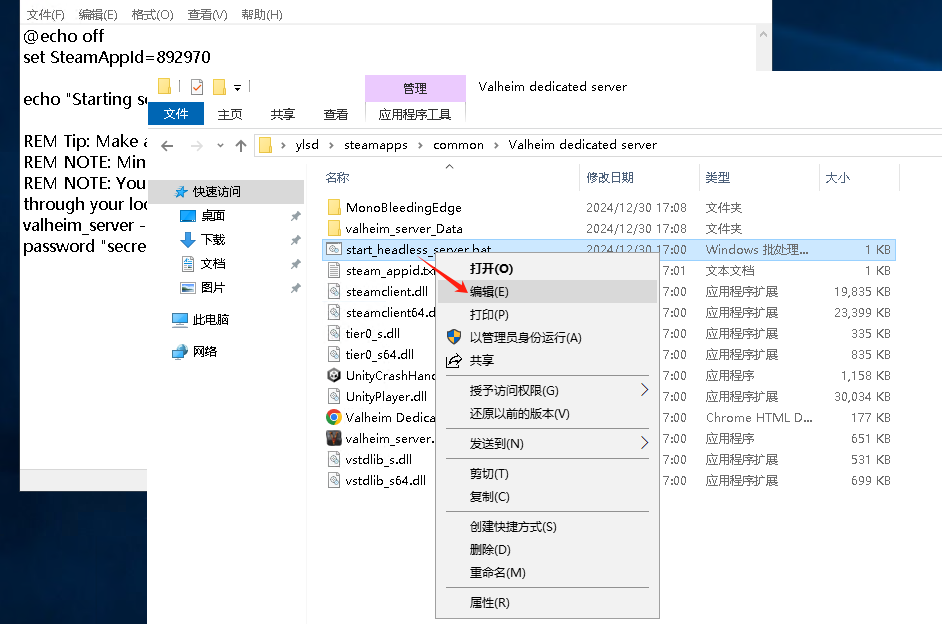This screenshot has height=624, width=942.
Task: Open the MonoBleedingEdge folder icon
Action: point(335,207)
